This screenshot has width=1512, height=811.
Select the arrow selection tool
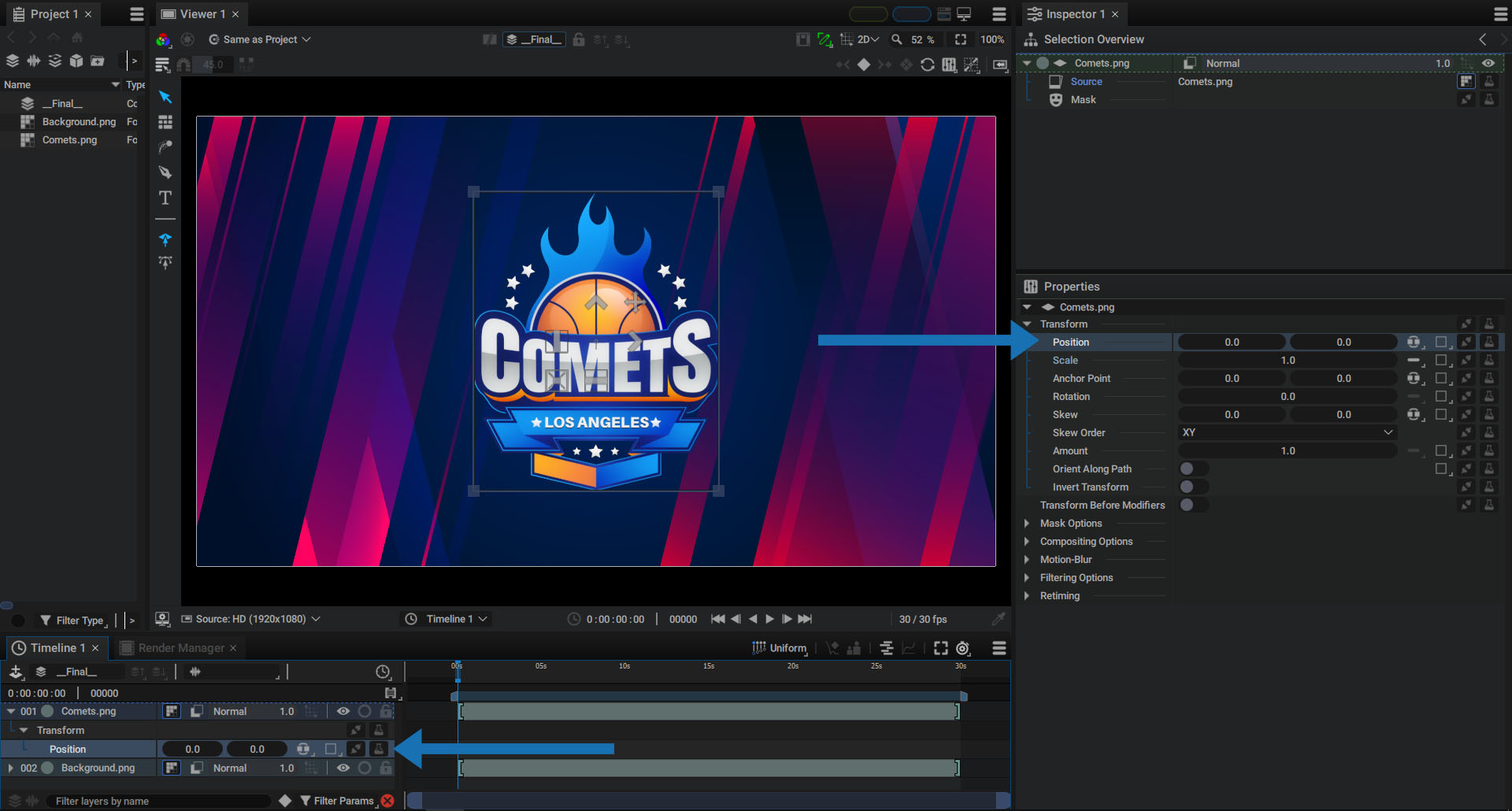pos(165,97)
